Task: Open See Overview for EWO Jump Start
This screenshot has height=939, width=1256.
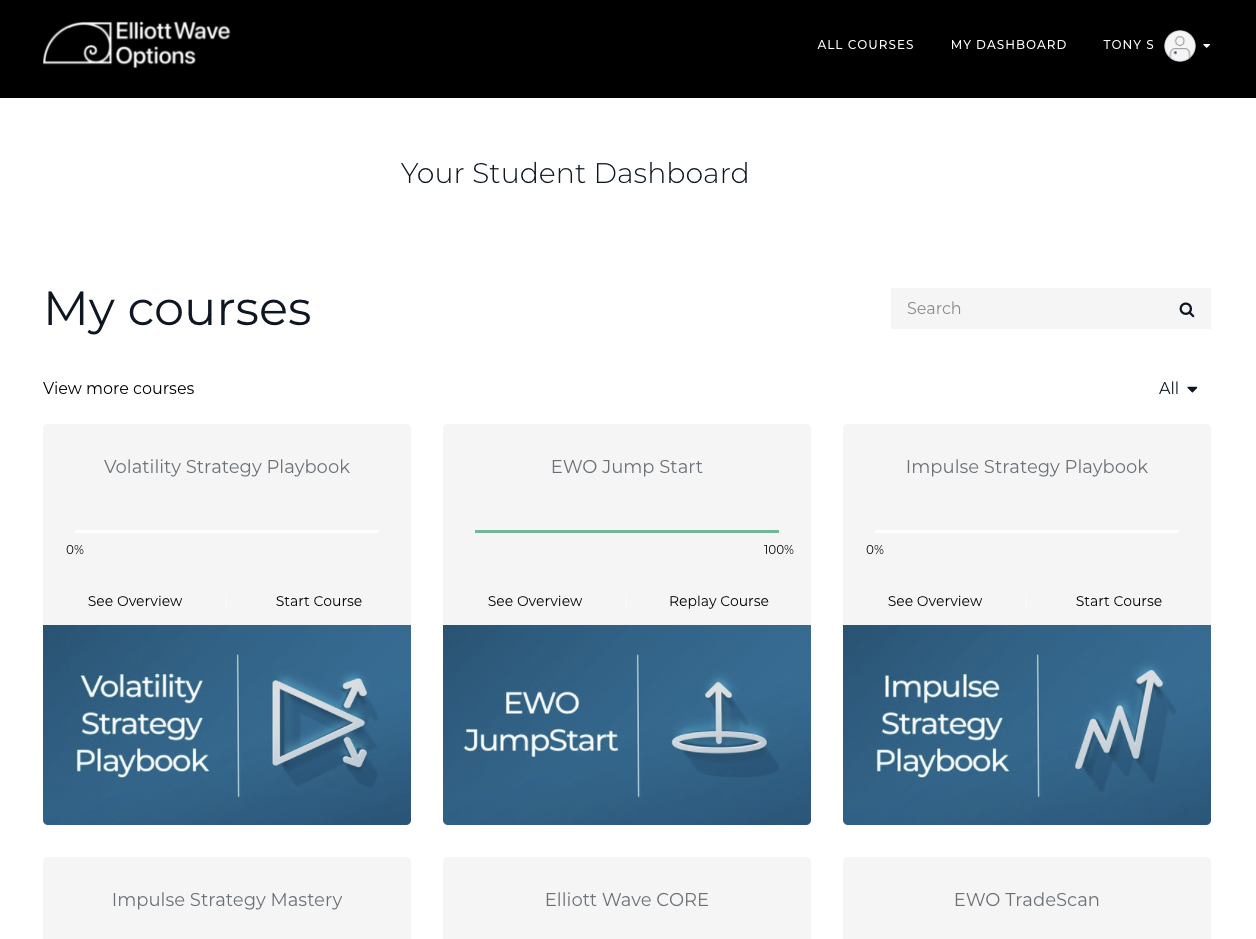Action: tap(534, 600)
